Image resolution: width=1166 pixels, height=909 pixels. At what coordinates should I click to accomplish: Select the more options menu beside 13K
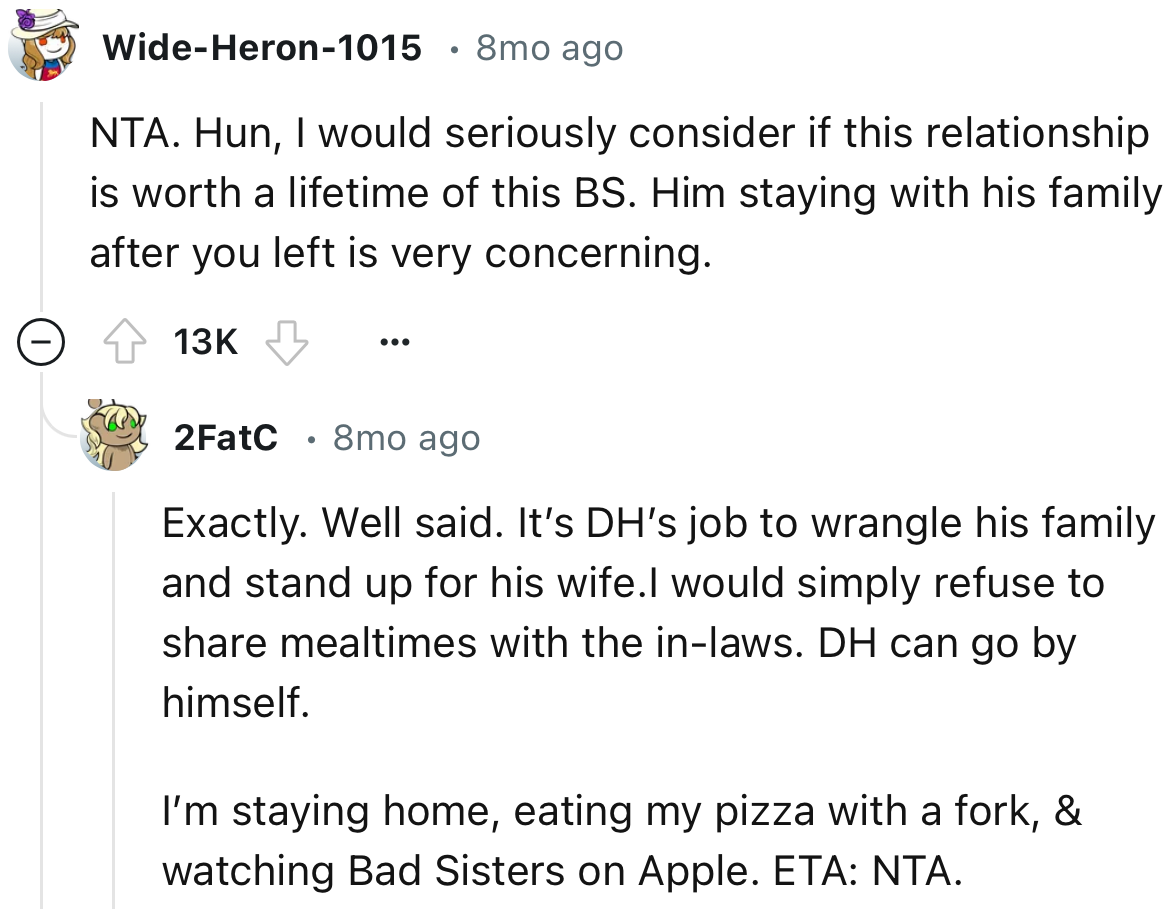pyautogui.click(x=394, y=342)
